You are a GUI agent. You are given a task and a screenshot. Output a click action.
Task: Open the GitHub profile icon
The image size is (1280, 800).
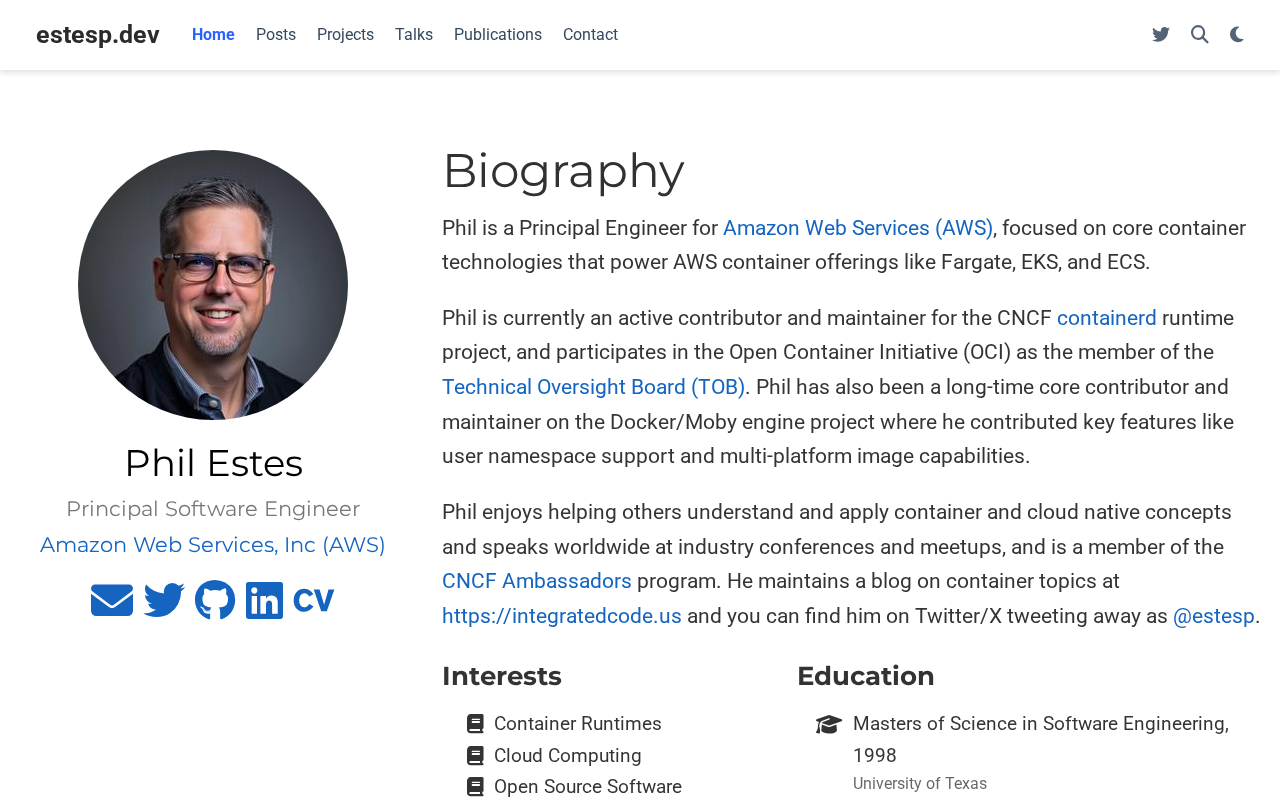click(x=215, y=600)
